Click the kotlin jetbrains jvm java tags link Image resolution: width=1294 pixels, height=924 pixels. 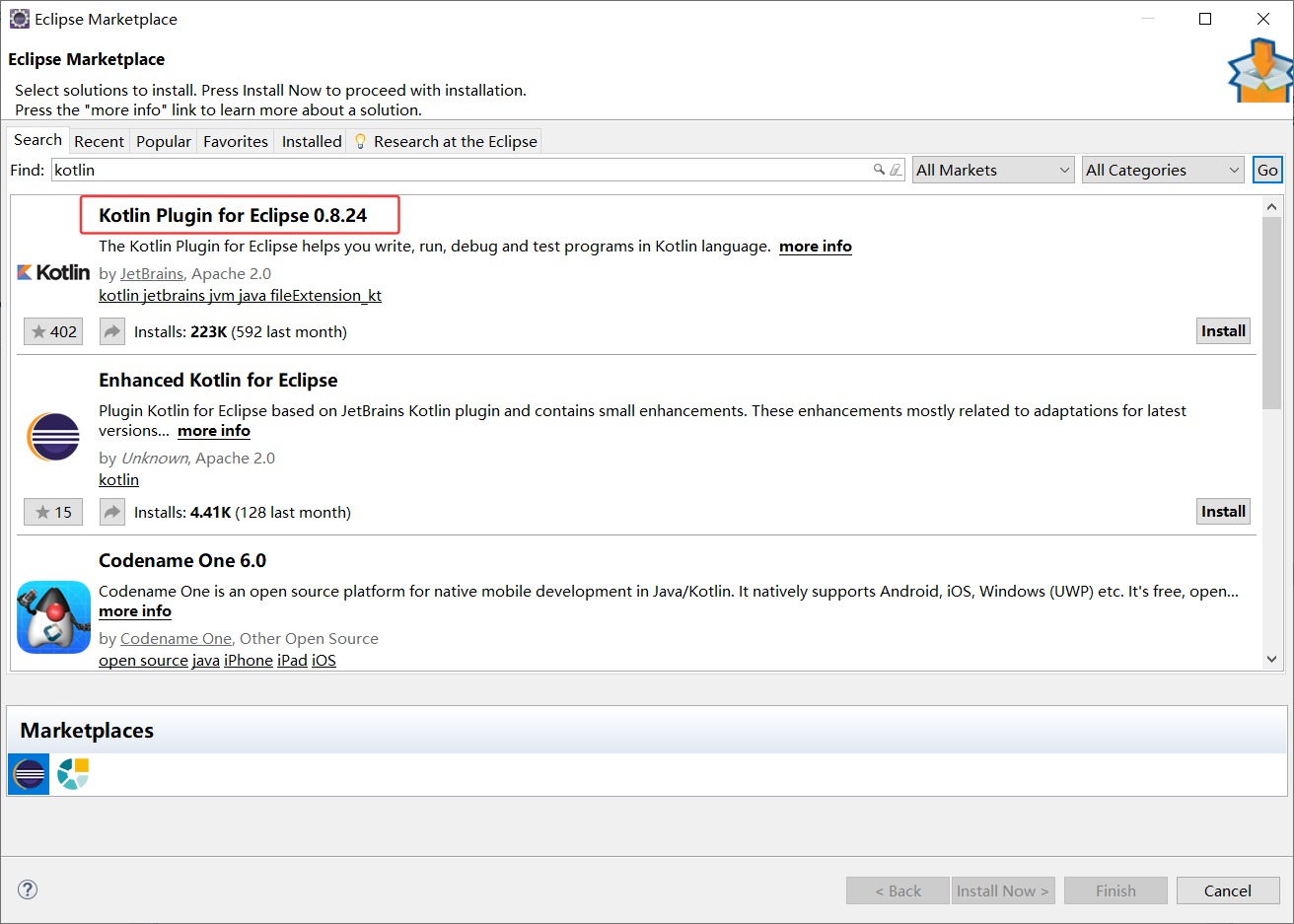coord(240,296)
